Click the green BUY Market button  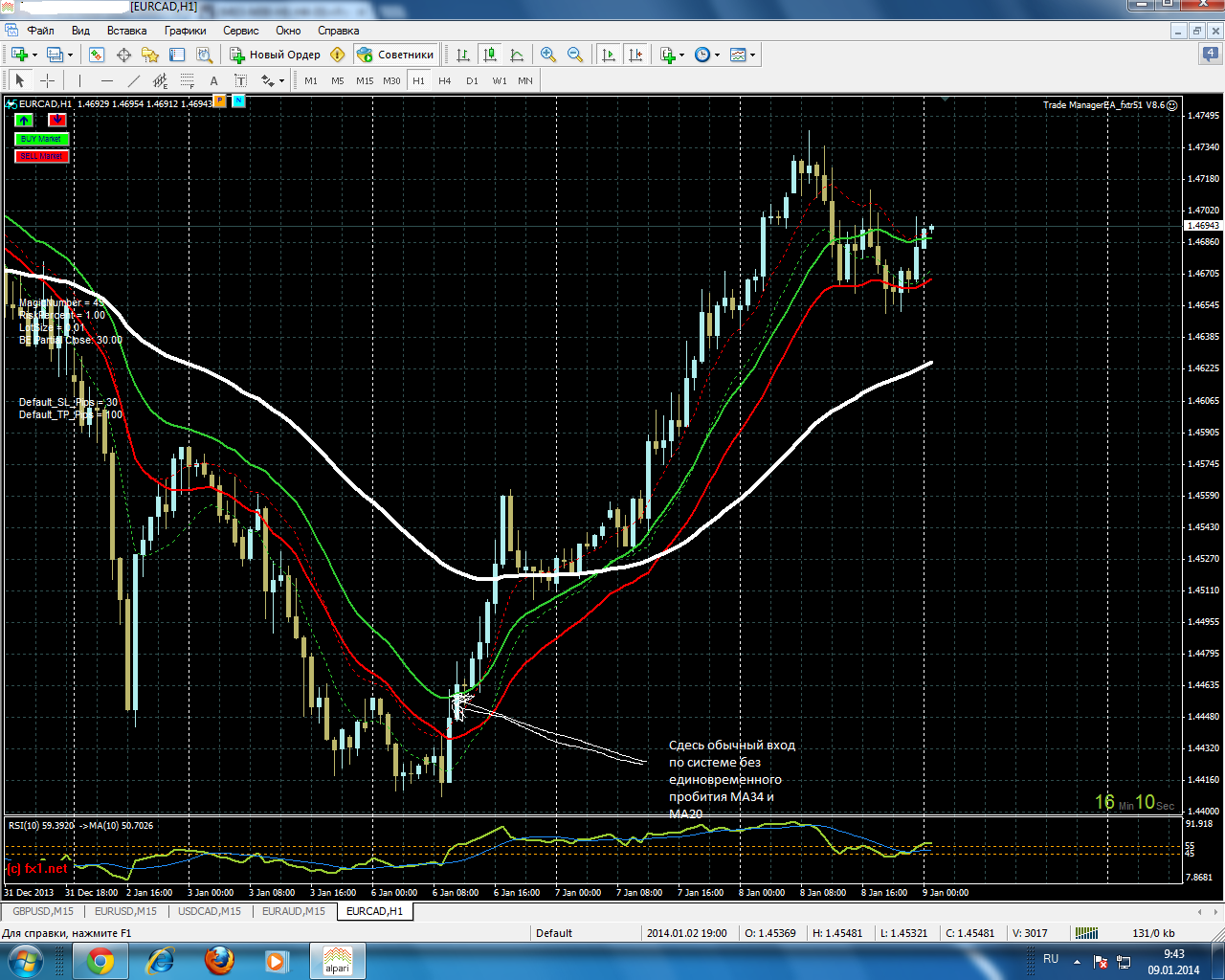tap(41, 139)
